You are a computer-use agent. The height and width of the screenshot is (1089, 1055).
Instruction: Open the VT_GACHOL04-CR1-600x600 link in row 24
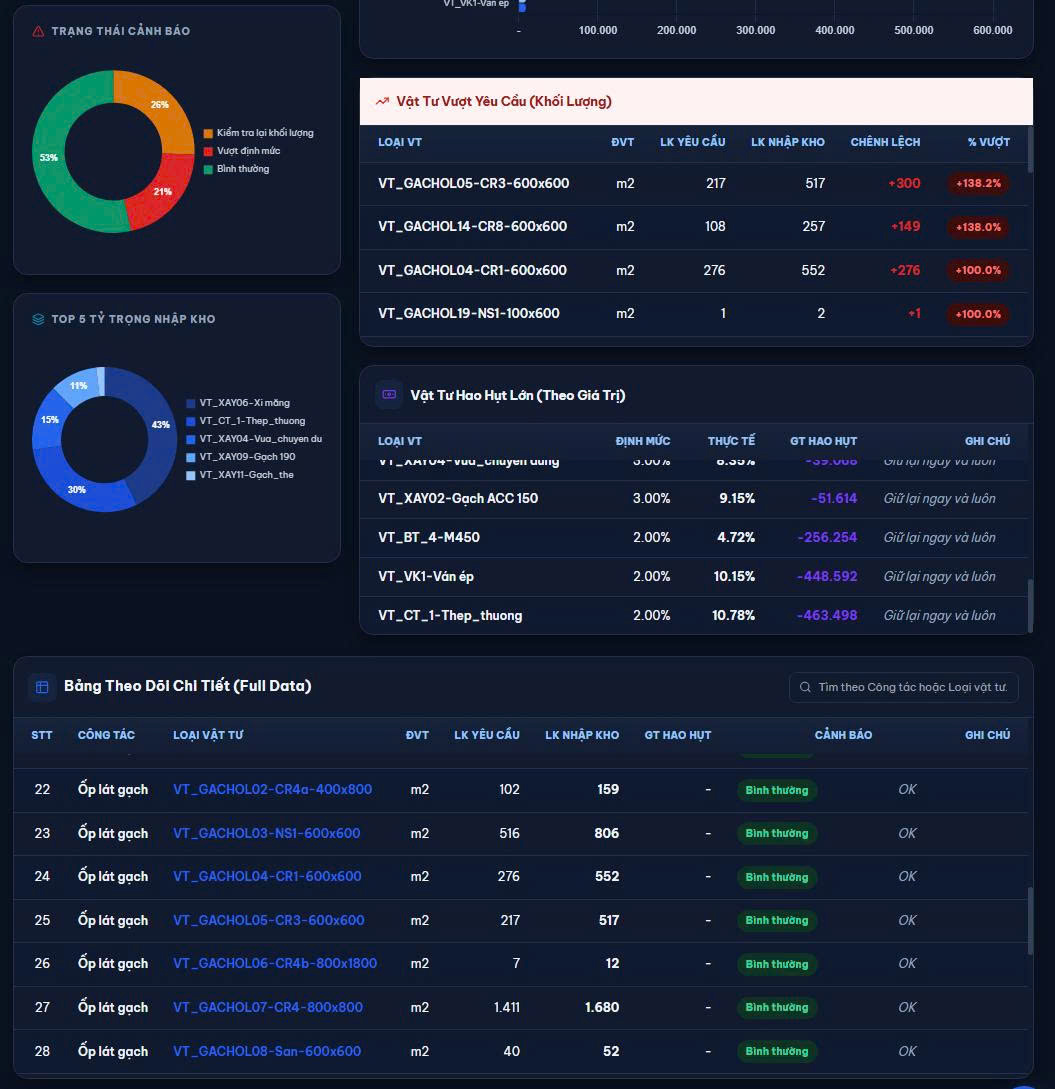click(267, 876)
